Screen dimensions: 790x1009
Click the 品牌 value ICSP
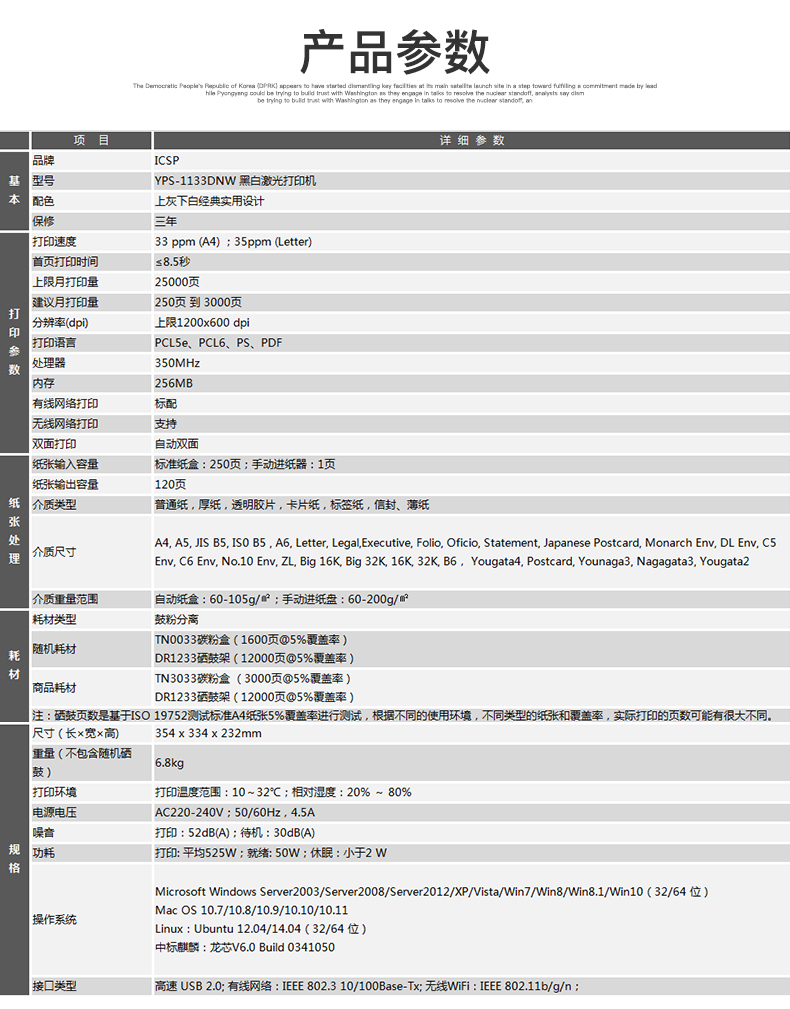coord(167,161)
